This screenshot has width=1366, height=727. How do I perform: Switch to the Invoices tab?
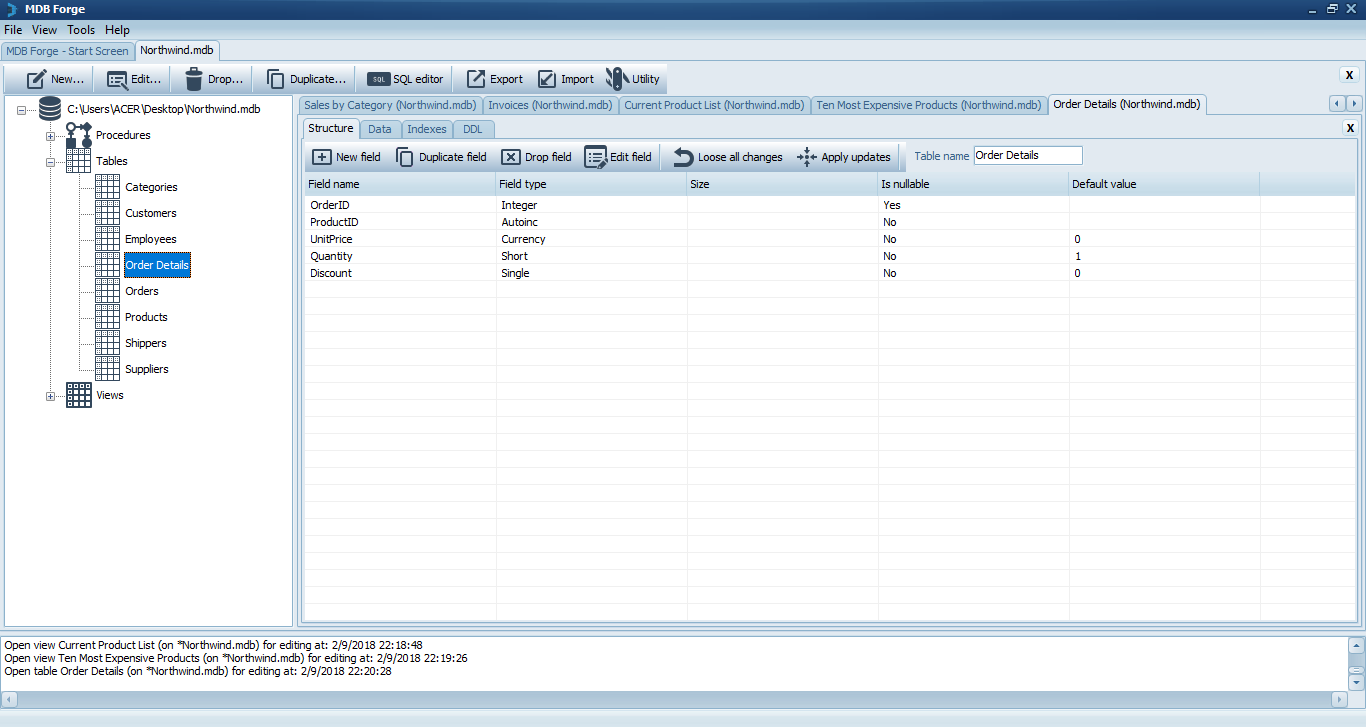[550, 105]
